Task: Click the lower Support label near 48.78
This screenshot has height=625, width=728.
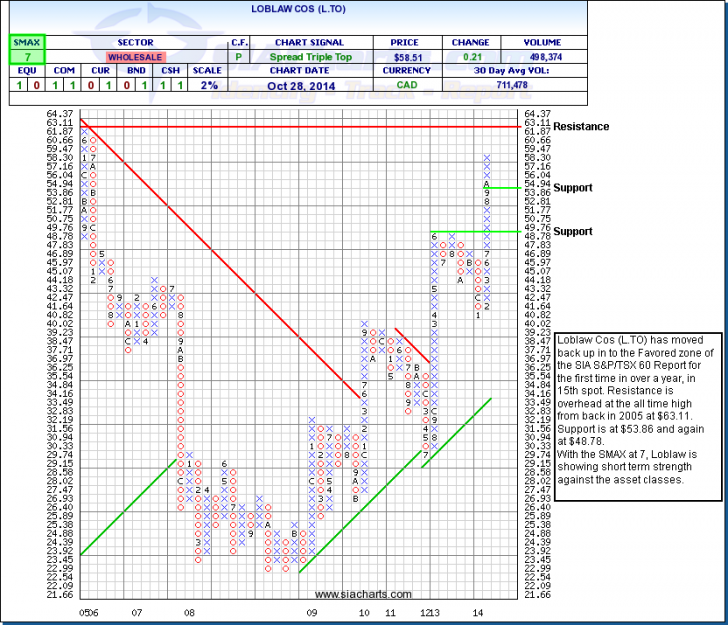Action: pyautogui.click(x=573, y=231)
